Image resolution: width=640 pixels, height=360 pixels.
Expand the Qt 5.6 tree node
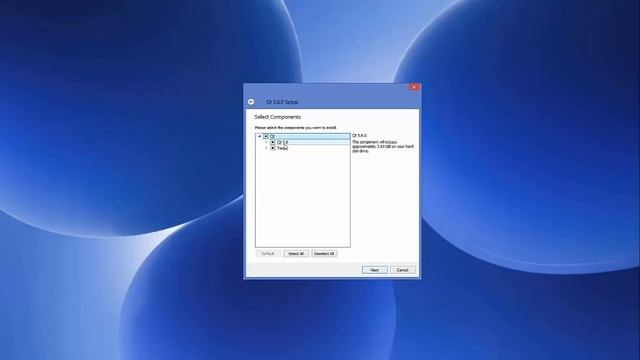click(267, 142)
